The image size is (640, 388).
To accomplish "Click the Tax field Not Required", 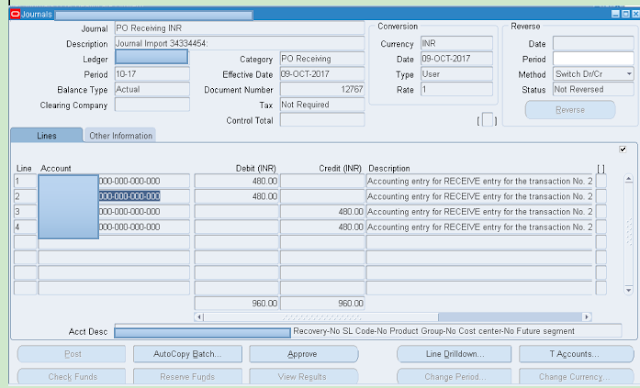I will [322, 104].
